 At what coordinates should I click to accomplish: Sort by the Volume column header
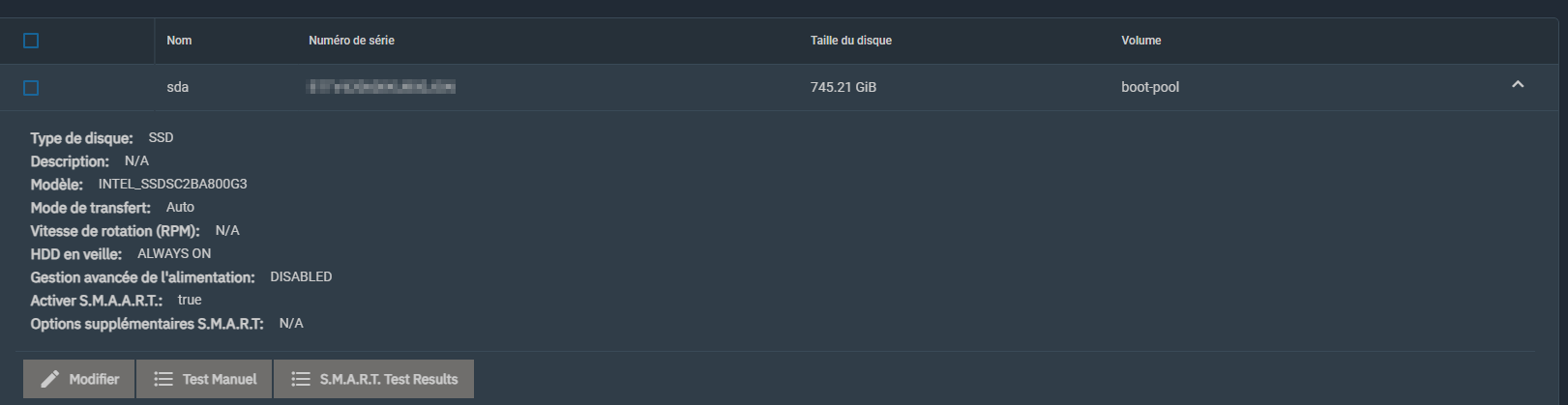1141,41
